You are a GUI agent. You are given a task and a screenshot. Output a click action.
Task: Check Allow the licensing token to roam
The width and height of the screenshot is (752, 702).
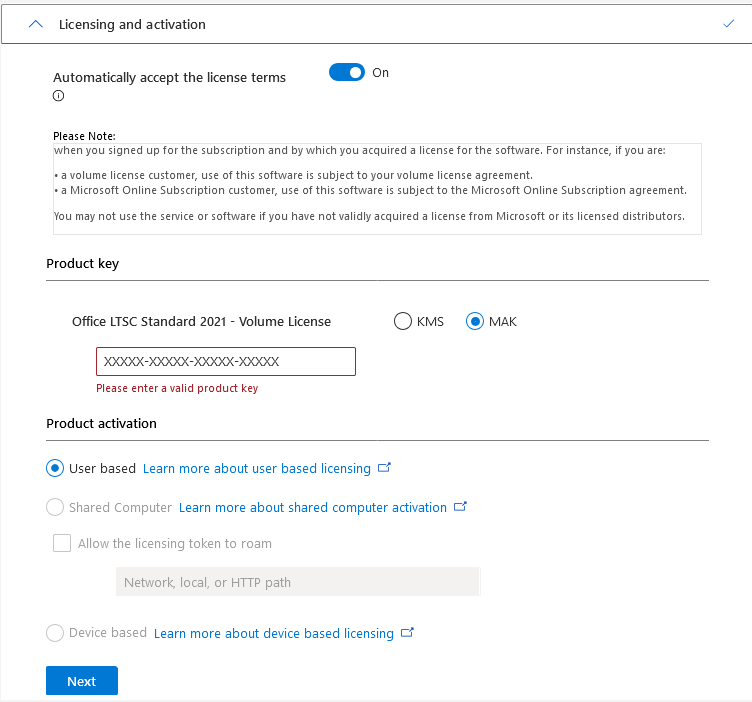coord(62,543)
